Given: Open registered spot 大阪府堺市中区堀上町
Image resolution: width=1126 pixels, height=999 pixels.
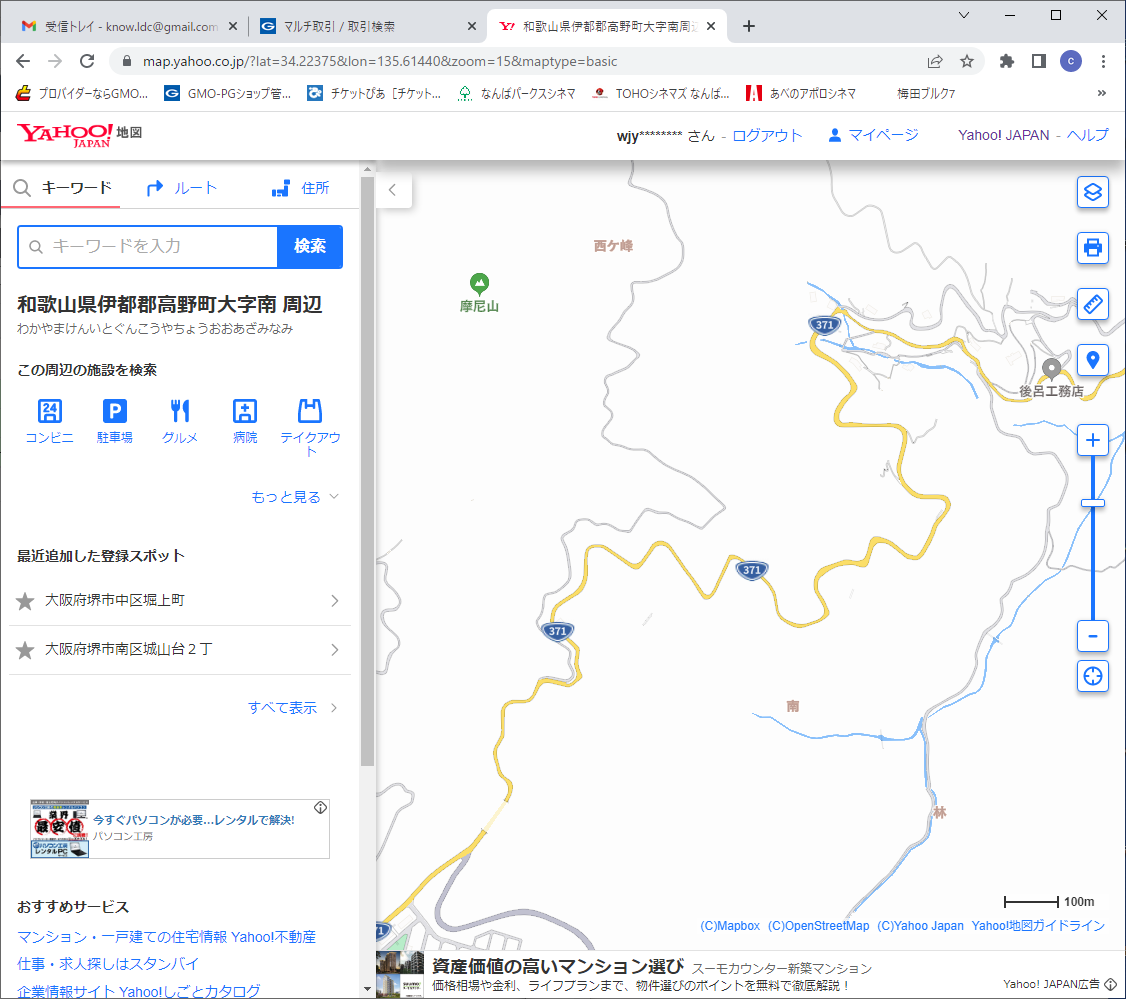Looking at the screenshot, I should 180,601.
